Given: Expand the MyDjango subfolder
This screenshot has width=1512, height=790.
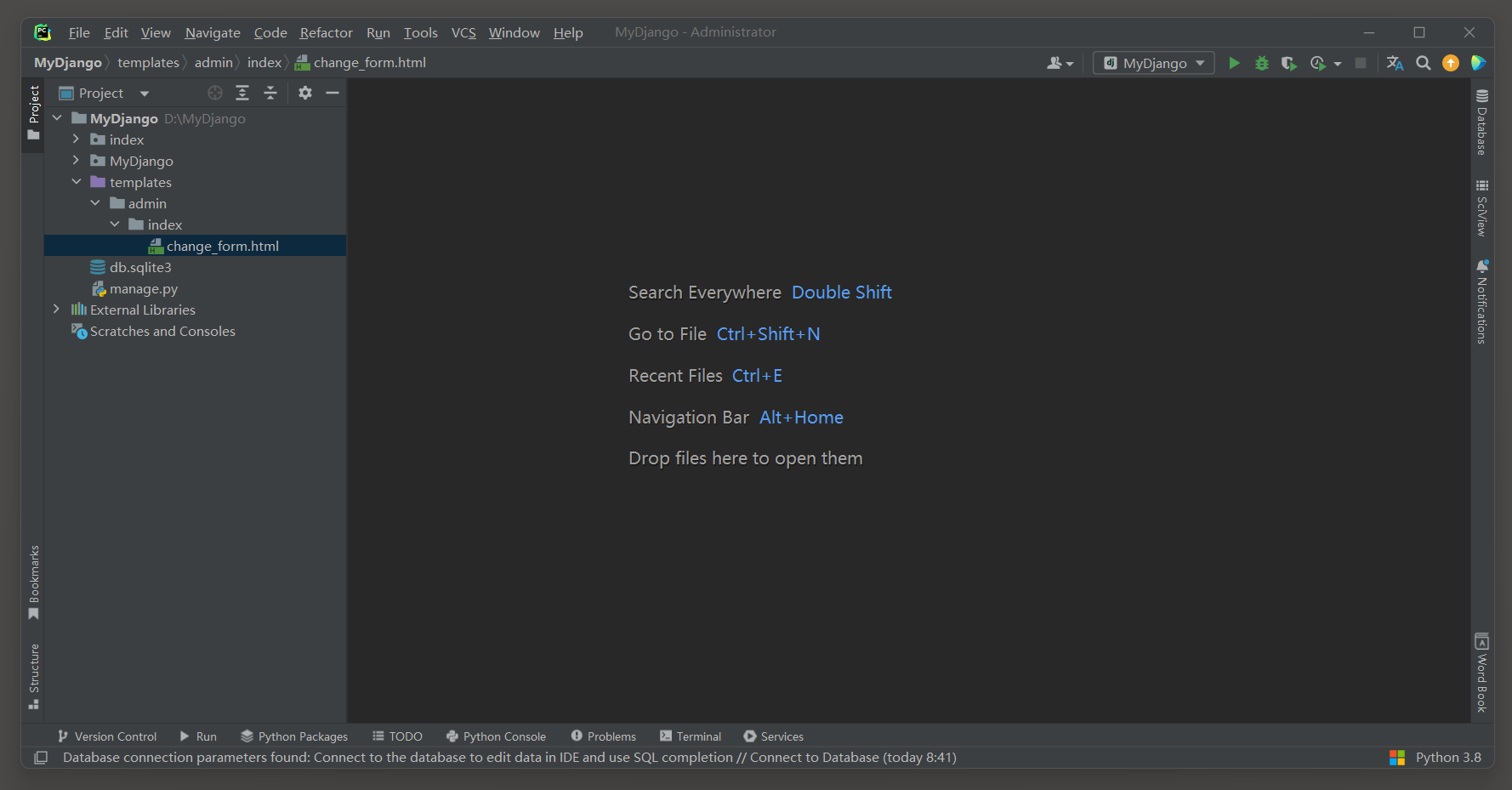Looking at the screenshot, I should pos(76,160).
